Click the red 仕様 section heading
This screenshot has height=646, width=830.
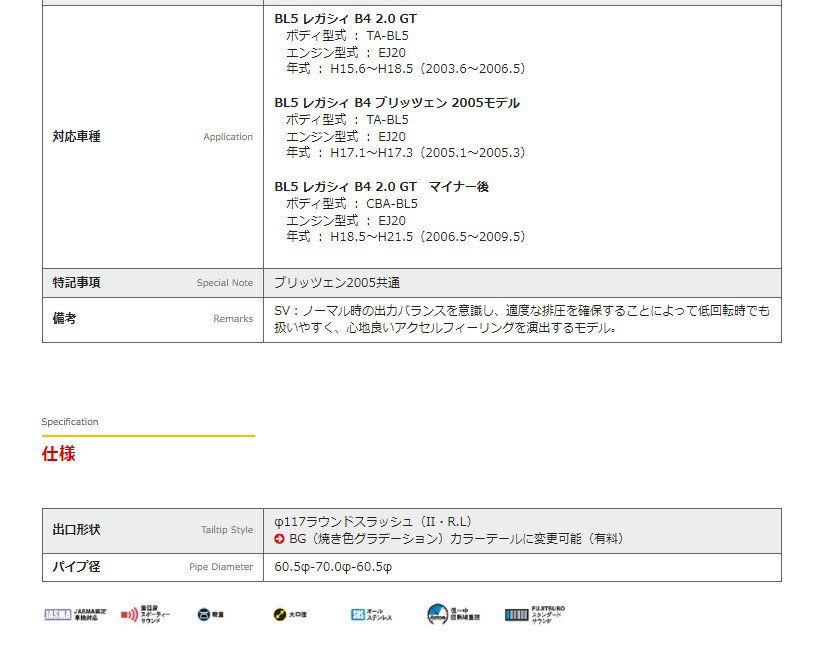[58, 454]
